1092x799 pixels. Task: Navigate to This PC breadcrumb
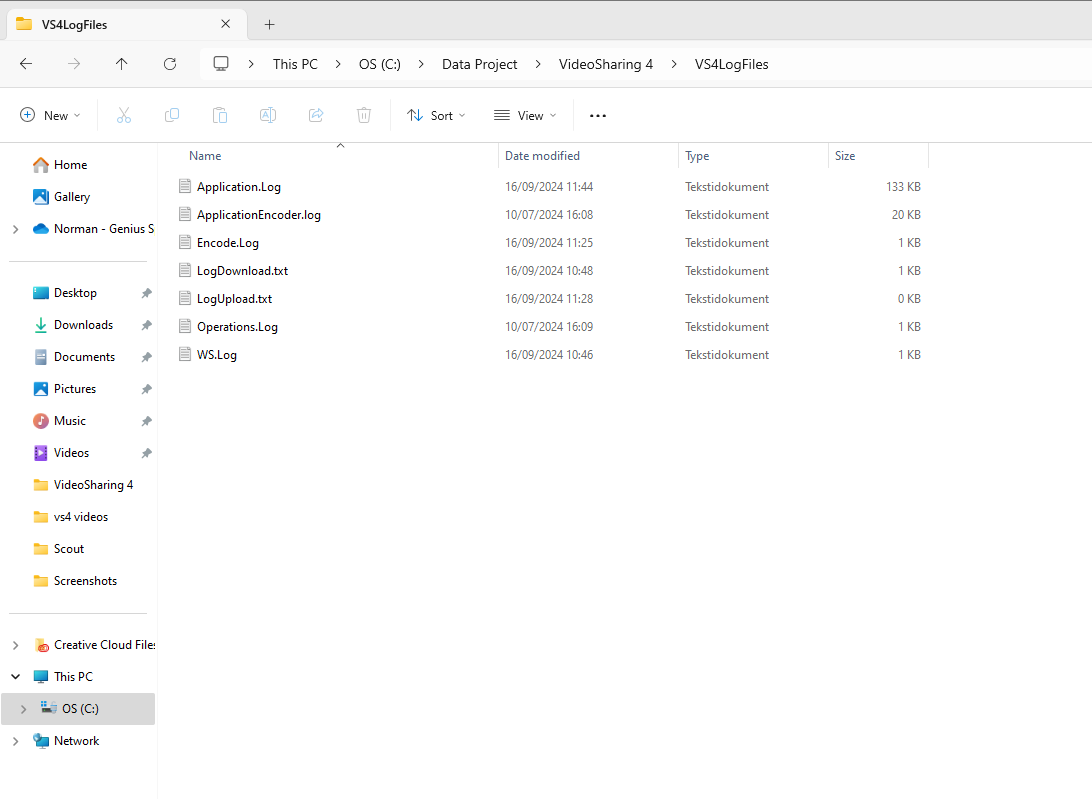pyautogui.click(x=295, y=64)
